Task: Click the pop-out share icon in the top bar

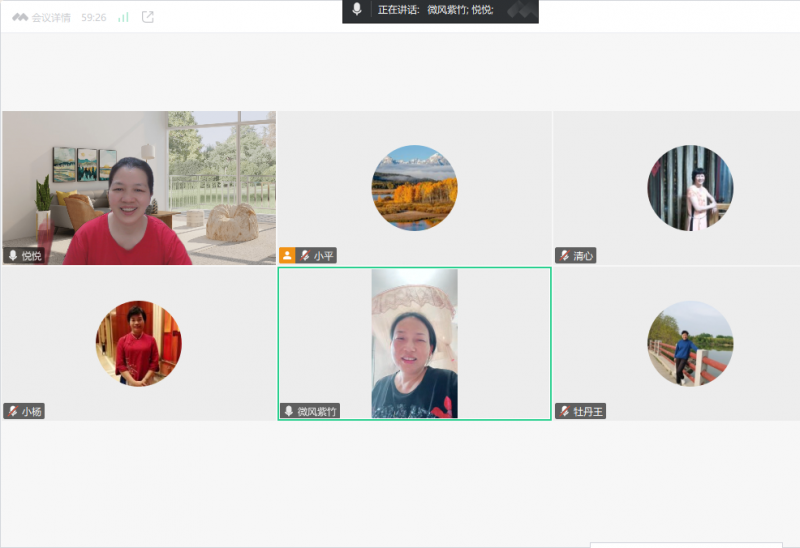Action: [x=148, y=17]
